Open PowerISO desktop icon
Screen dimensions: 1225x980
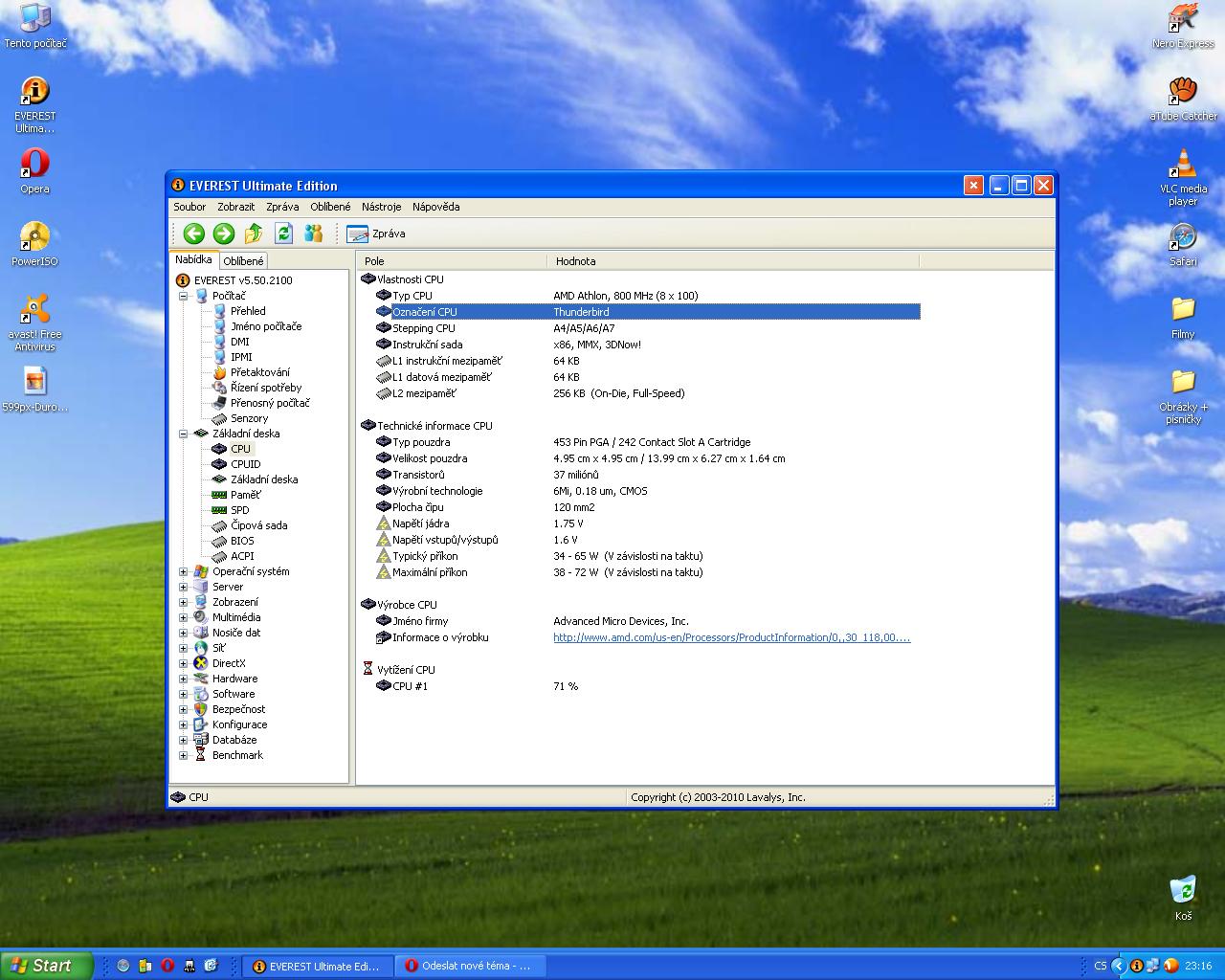(34, 244)
